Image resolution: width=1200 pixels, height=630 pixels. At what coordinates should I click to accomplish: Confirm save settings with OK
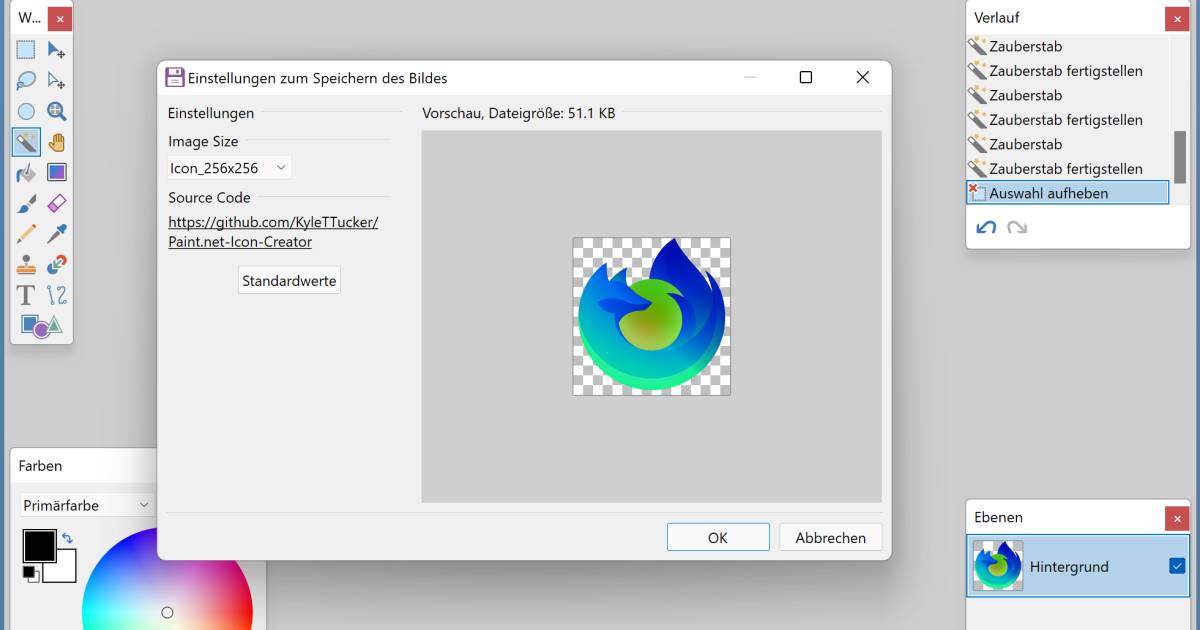[x=718, y=537]
